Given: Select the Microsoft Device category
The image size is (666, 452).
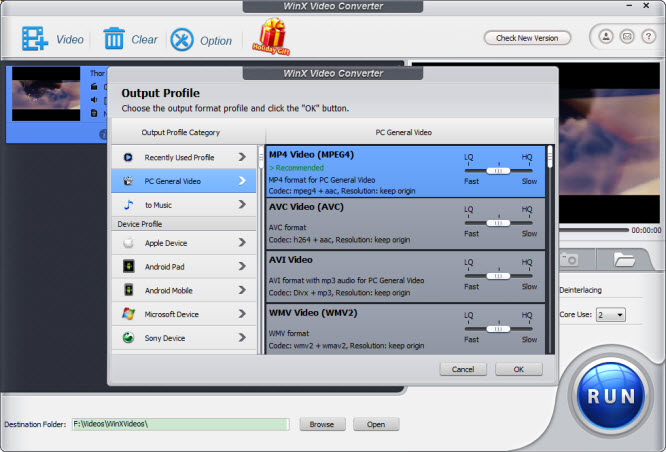Looking at the screenshot, I should pos(184,314).
